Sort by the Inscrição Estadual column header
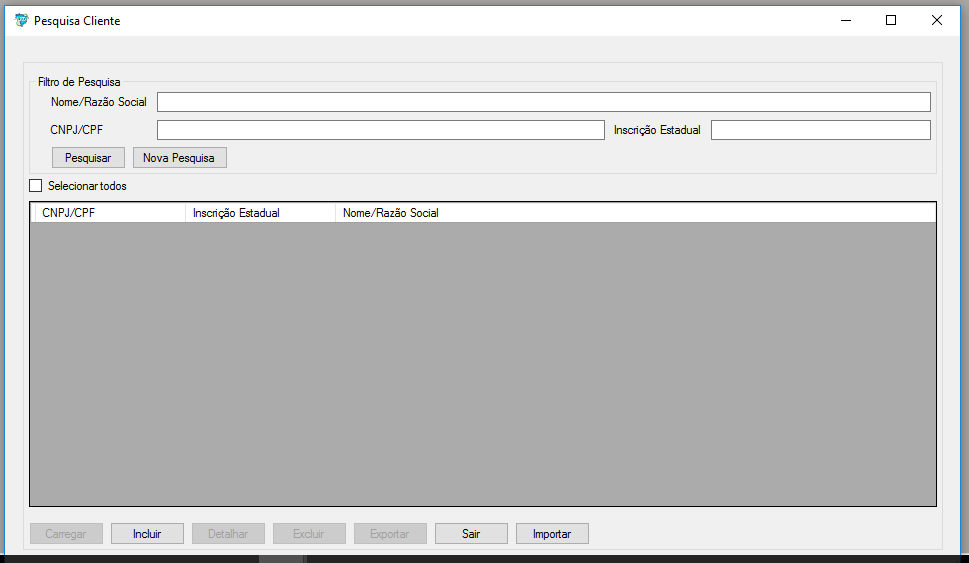Screen dimensions: 969x563 pyautogui.click(x=260, y=213)
